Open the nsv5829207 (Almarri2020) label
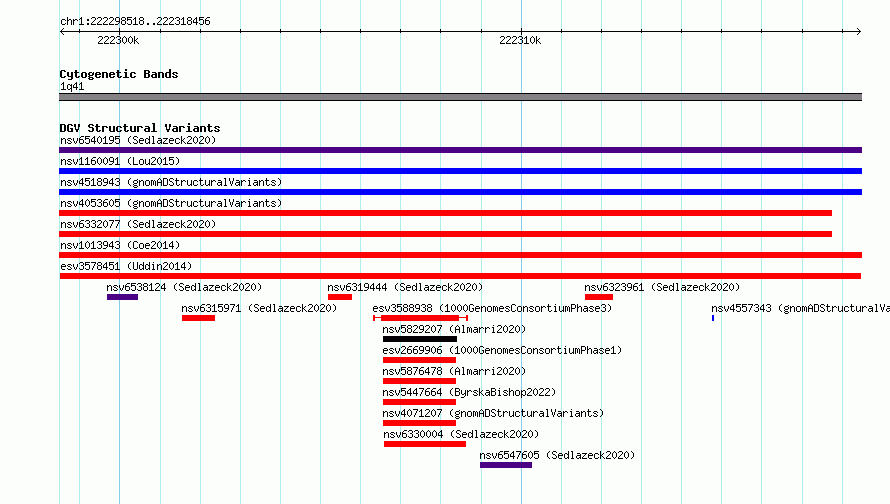 [x=454, y=329]
